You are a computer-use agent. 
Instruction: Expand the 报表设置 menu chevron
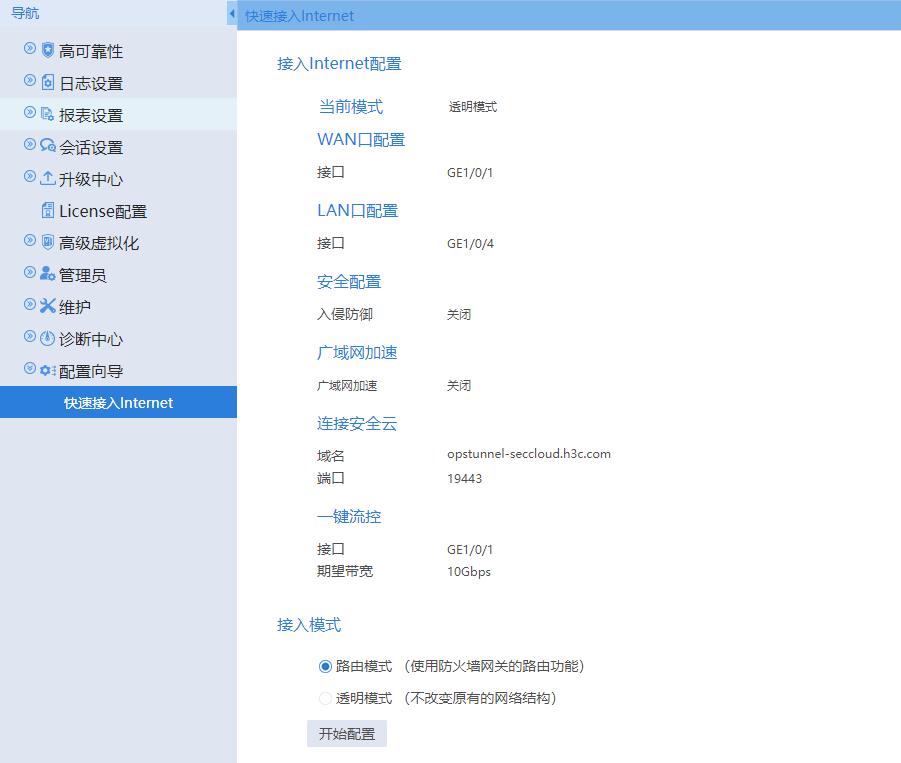30,112
